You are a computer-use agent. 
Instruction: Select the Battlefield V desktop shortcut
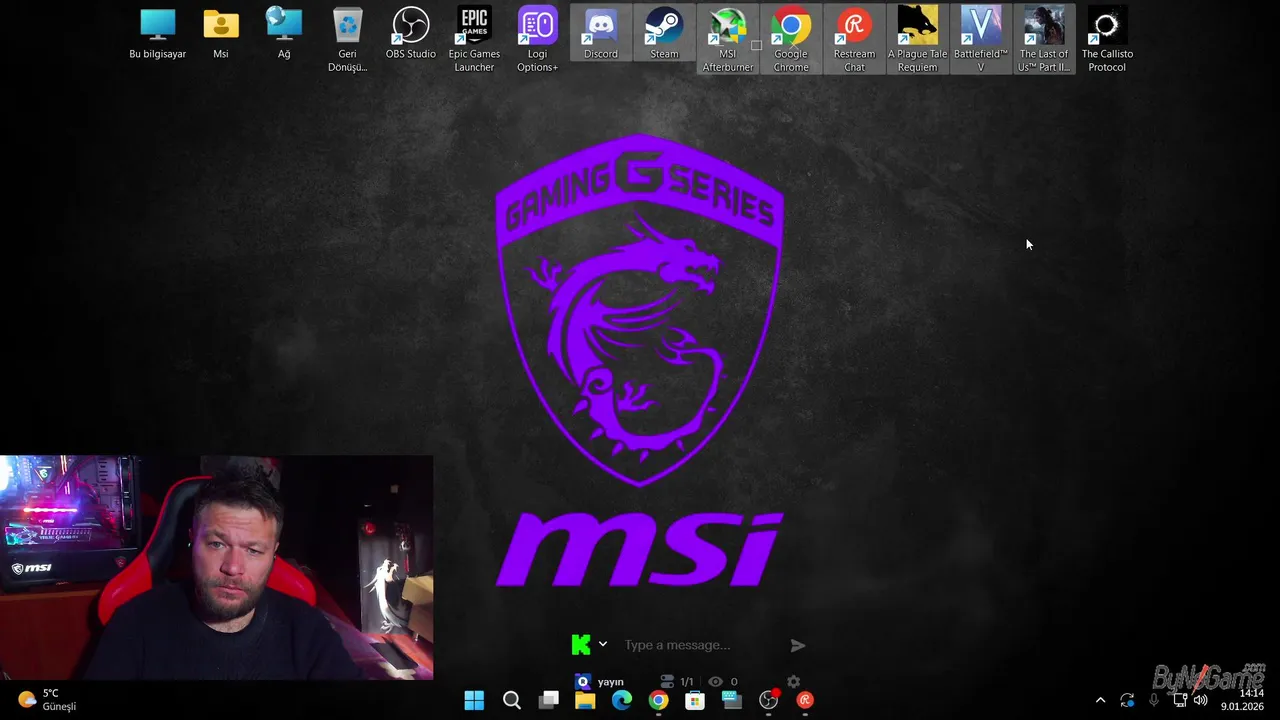[x=981, y=40]
